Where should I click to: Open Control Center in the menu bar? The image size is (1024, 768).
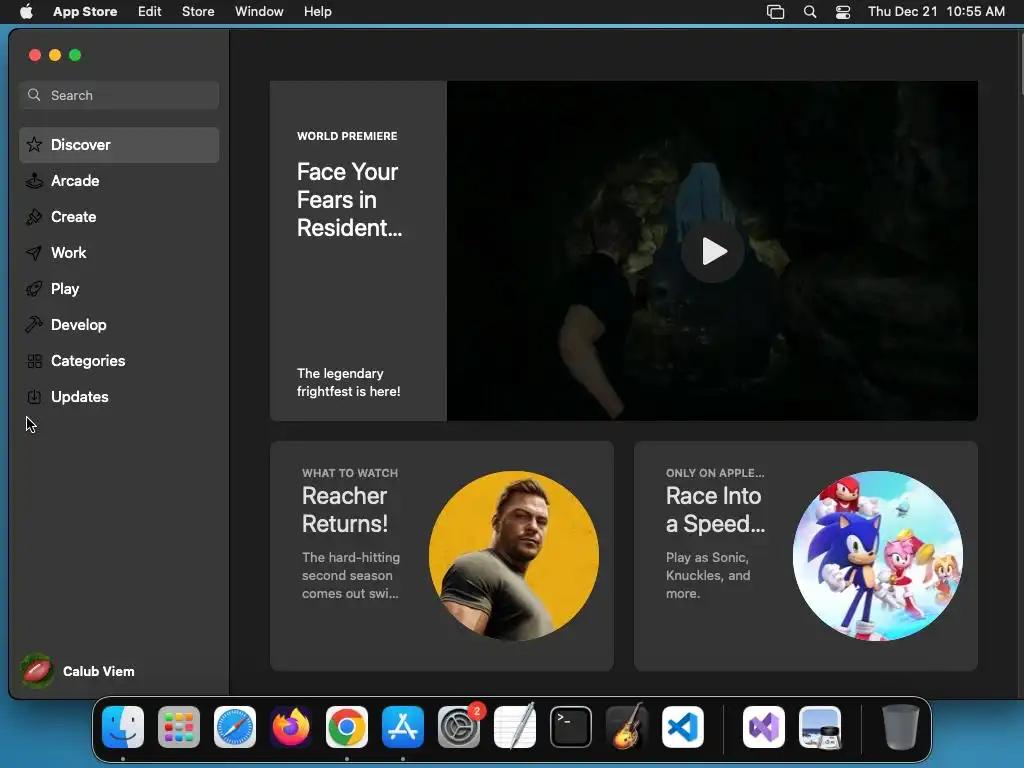[843, 12]
